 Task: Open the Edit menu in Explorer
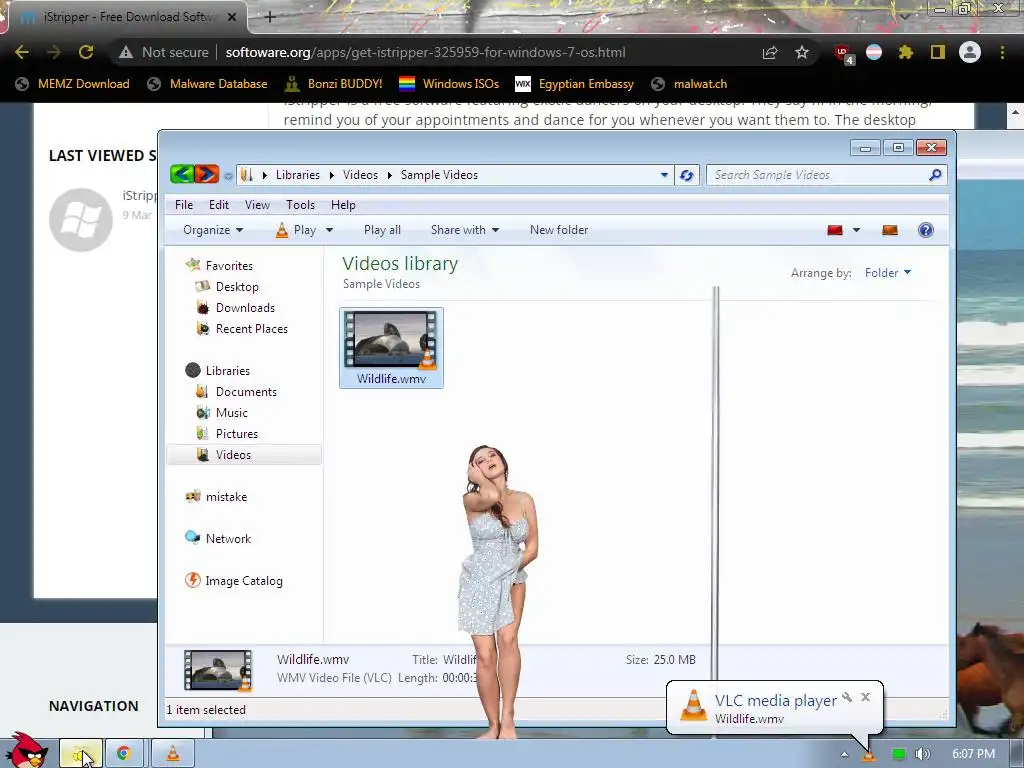tap(218, 204)
